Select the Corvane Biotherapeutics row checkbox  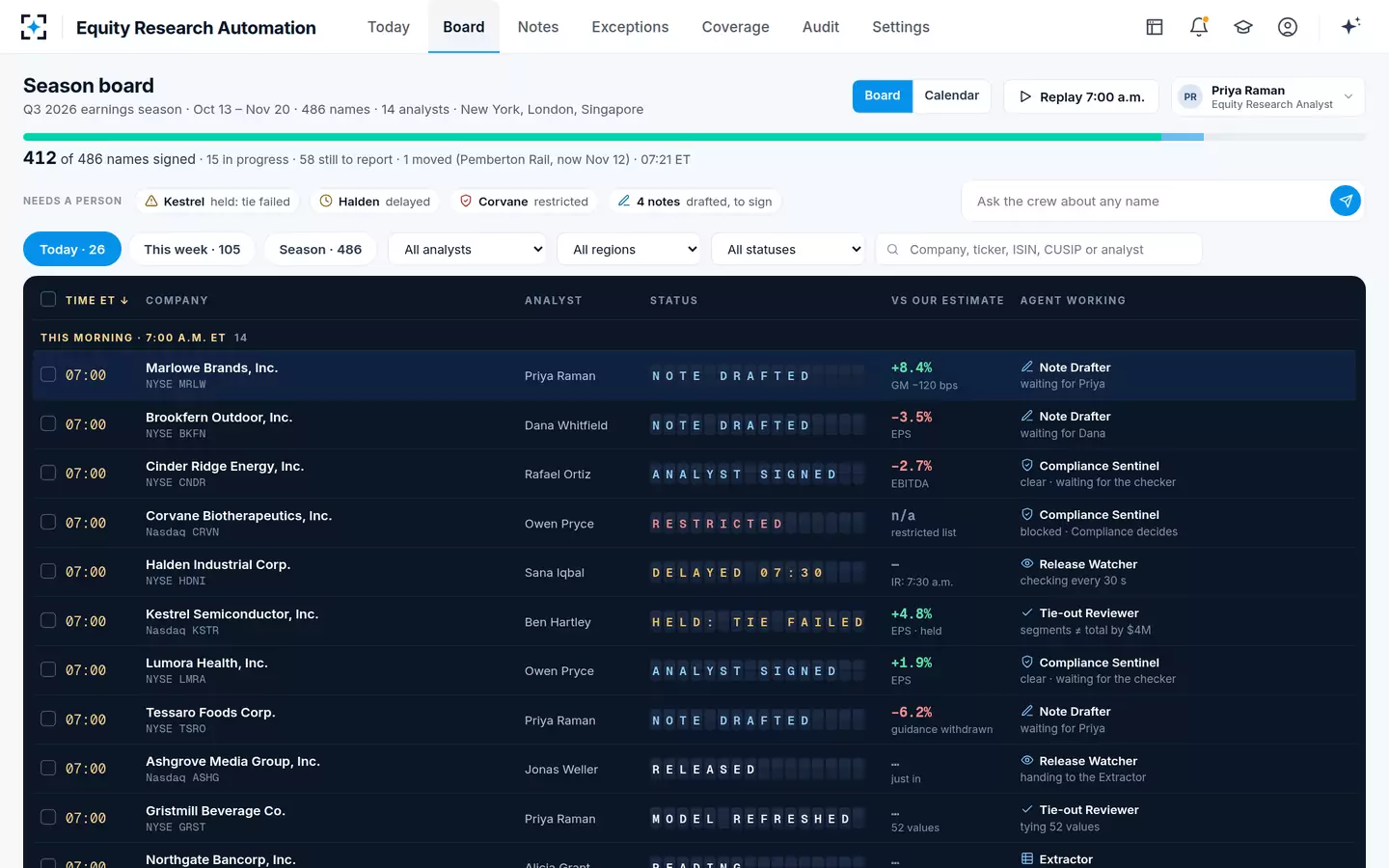(x=48, y=522)
